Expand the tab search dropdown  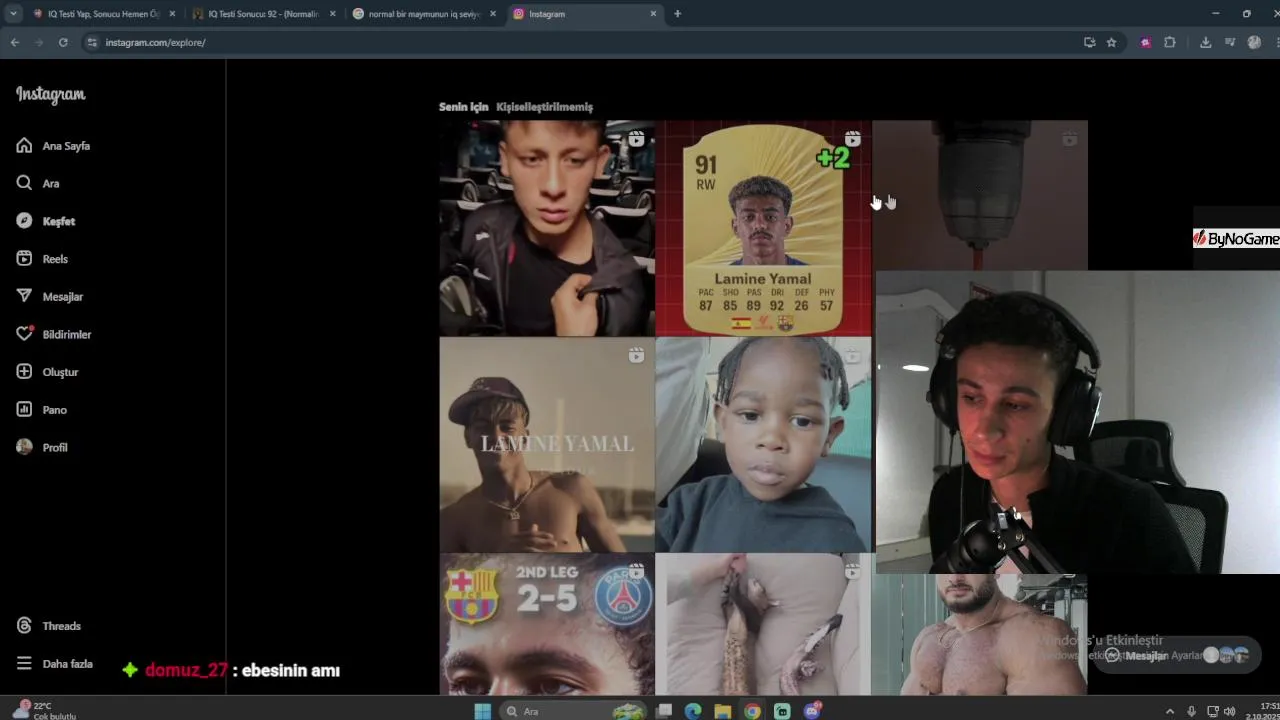pos(13,14)
